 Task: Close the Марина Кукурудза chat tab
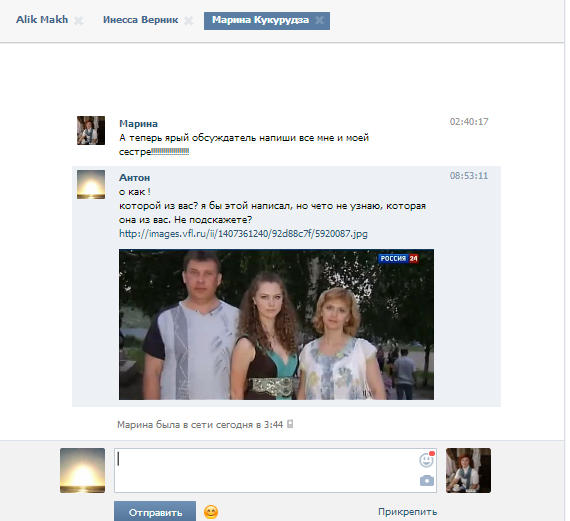(320, 20)
